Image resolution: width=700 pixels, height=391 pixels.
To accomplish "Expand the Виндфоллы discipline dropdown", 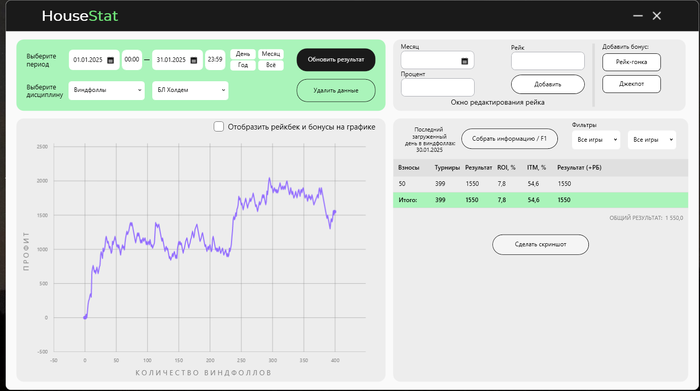I will (x=107, y=90).
